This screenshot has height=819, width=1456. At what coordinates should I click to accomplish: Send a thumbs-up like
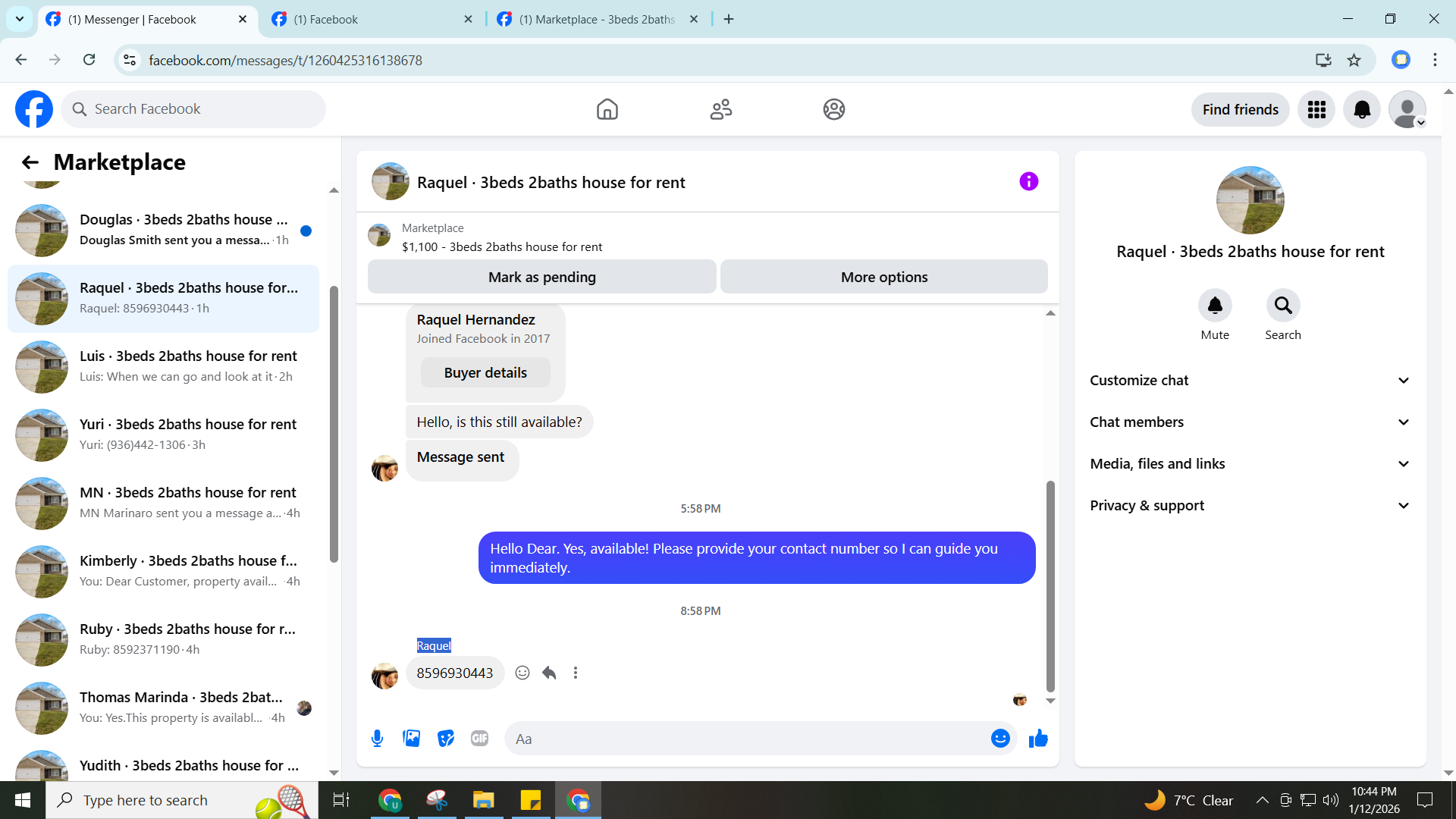coord(1038,738)
